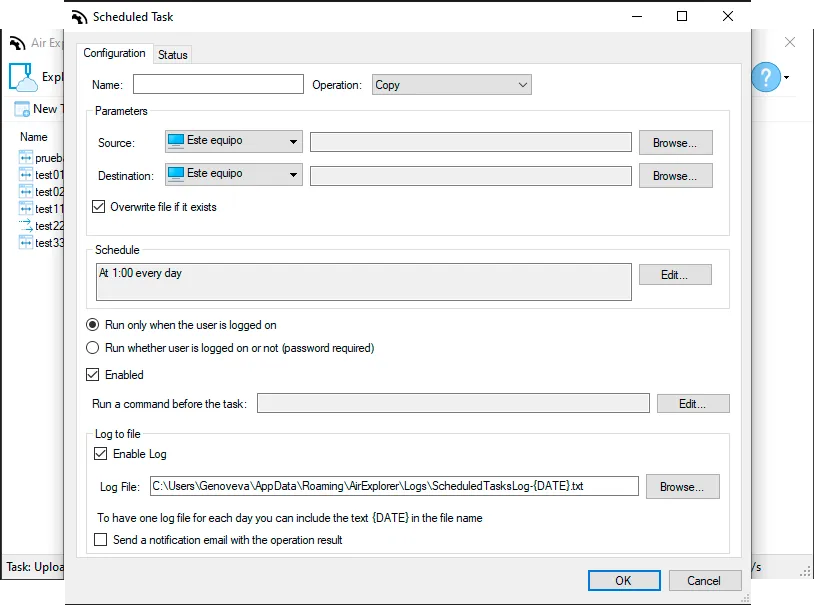Edit the schedule
The image size is (814, 605).
click(675, 275)
